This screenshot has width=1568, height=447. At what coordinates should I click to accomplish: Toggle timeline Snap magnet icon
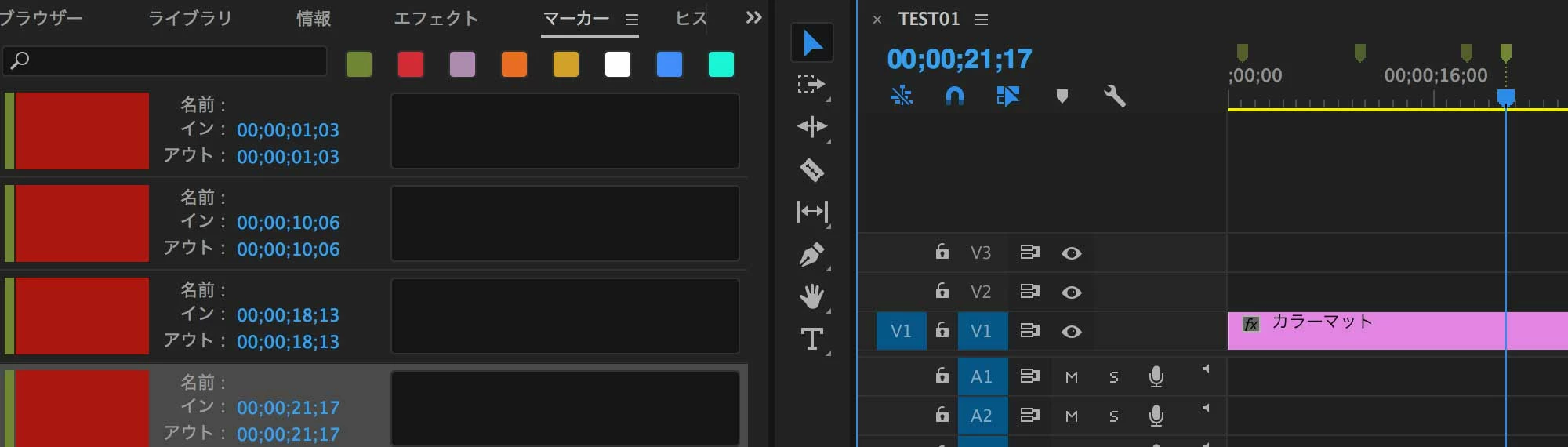(x=954, y=96)
